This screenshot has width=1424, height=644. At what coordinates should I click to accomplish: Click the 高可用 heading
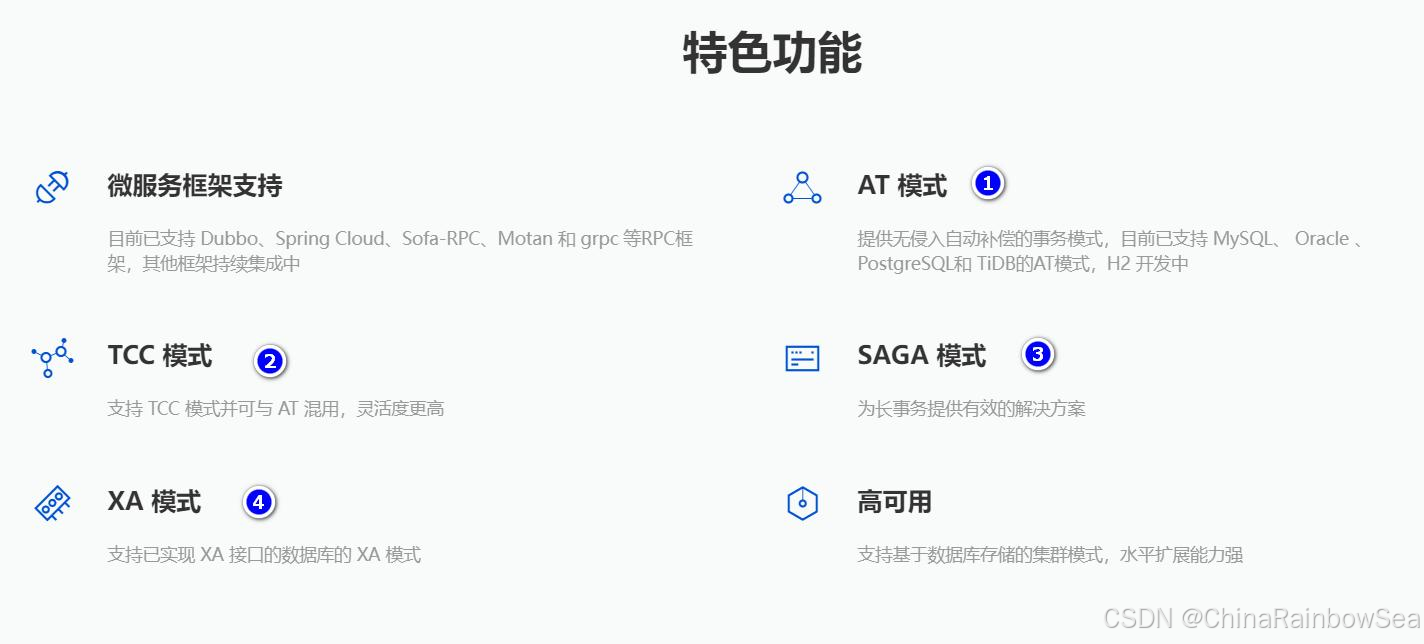894,502
